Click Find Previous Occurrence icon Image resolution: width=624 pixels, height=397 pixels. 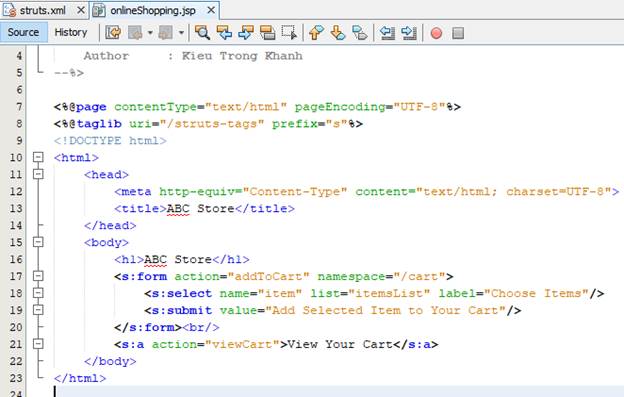tap(224, 33)
